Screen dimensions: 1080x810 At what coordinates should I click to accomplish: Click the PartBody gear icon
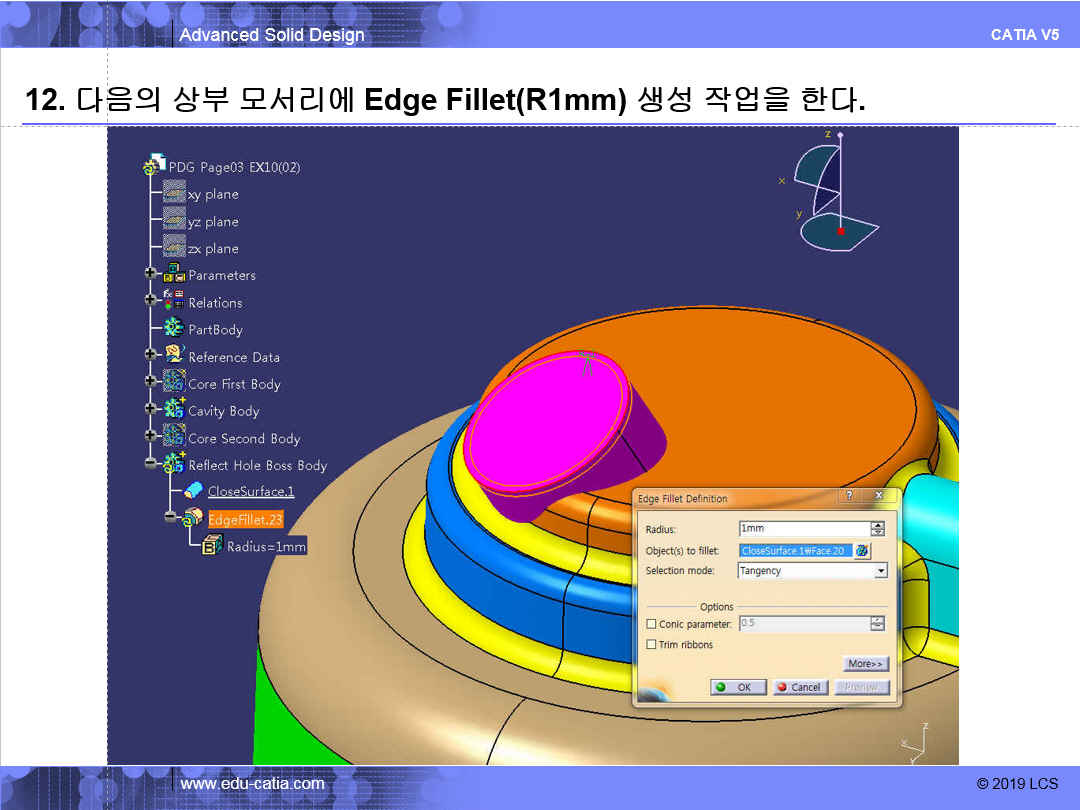coord(174,329)
